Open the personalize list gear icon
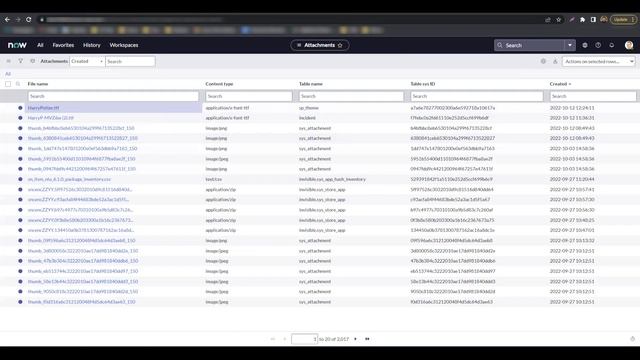This screenshot has height=360, width=640. [543, 61]
